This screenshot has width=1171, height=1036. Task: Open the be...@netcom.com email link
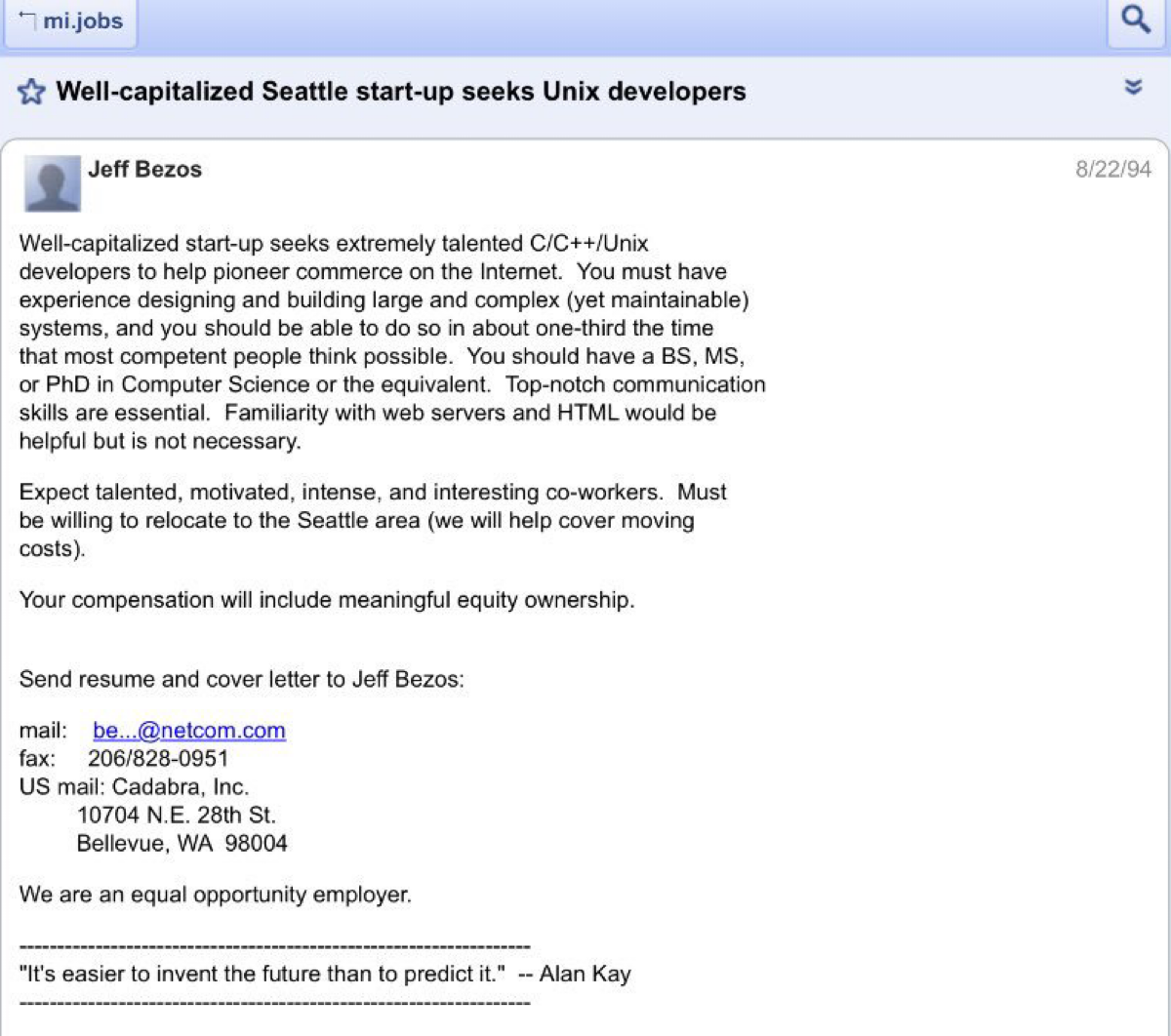(x=188, y=731)
